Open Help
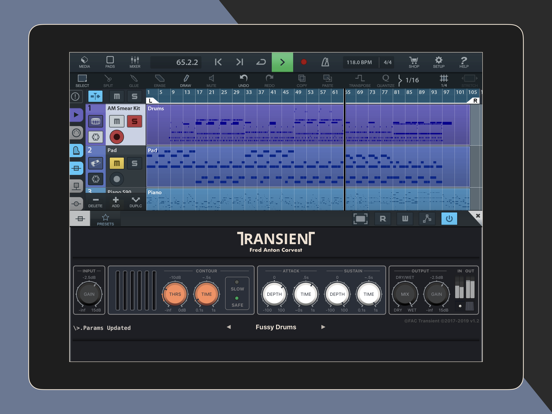This screenshot has height=414, width=552. tap(464, 62)
